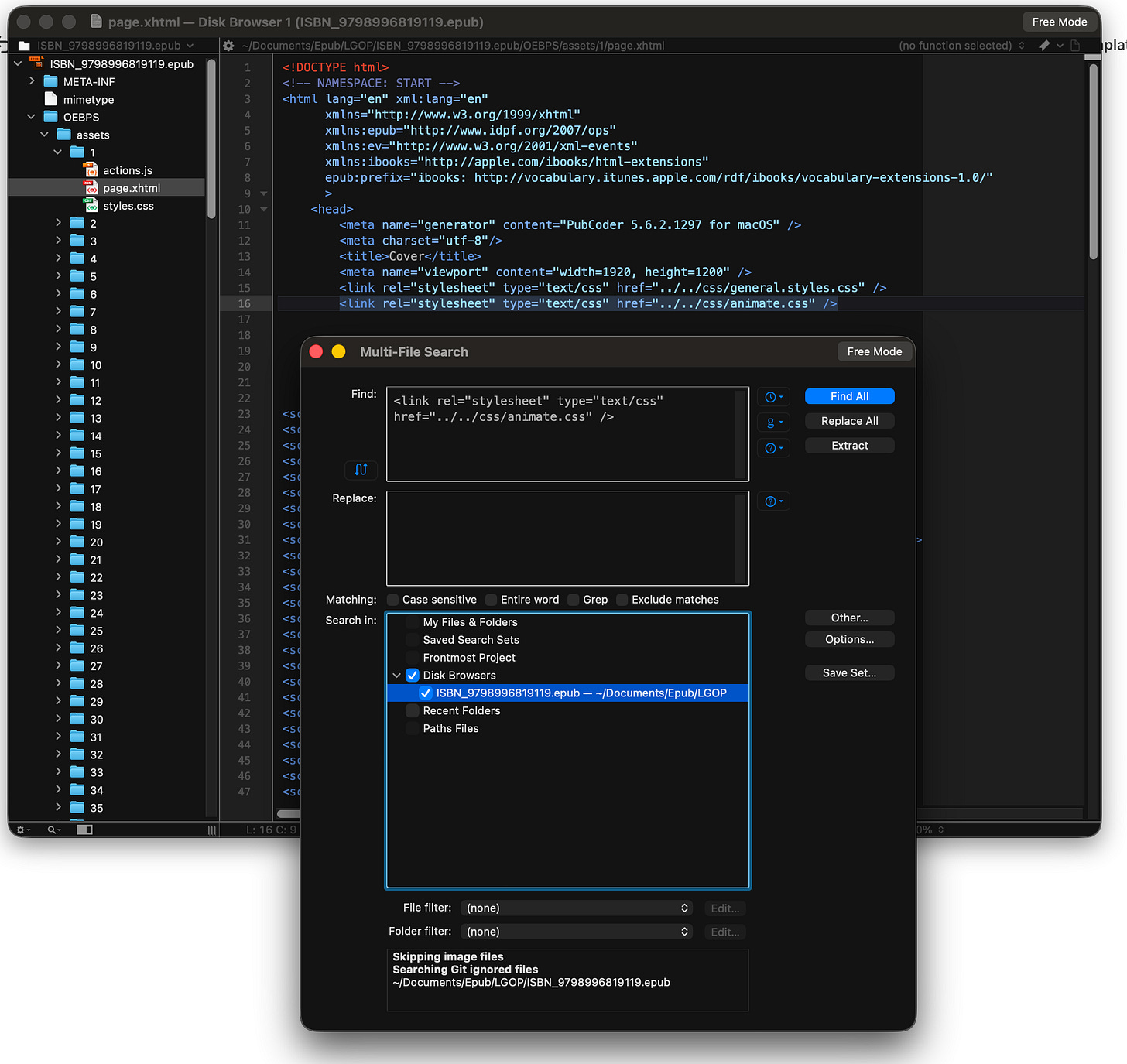Open help menu beside Find field
The image size is (1127, 1064).
pos(773,448)
